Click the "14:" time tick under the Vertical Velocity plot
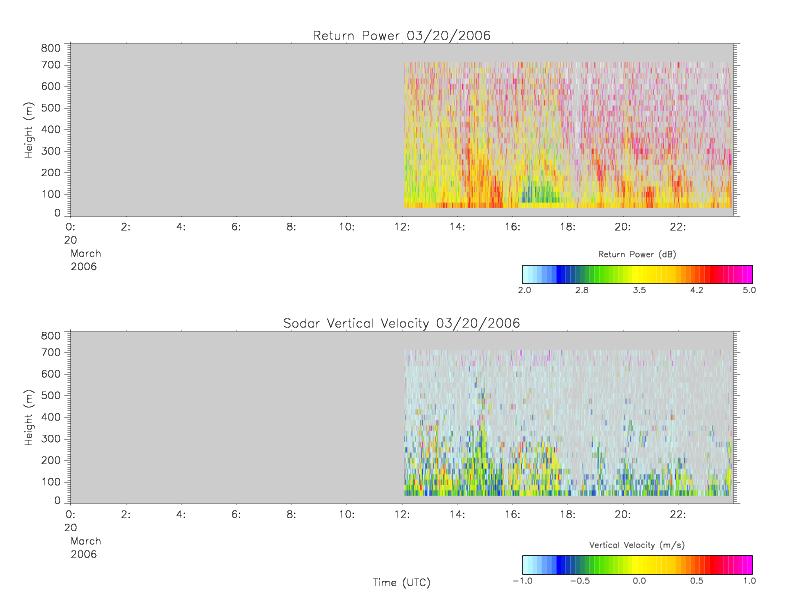Screen dimensions: 791x611 pos(457,514)
